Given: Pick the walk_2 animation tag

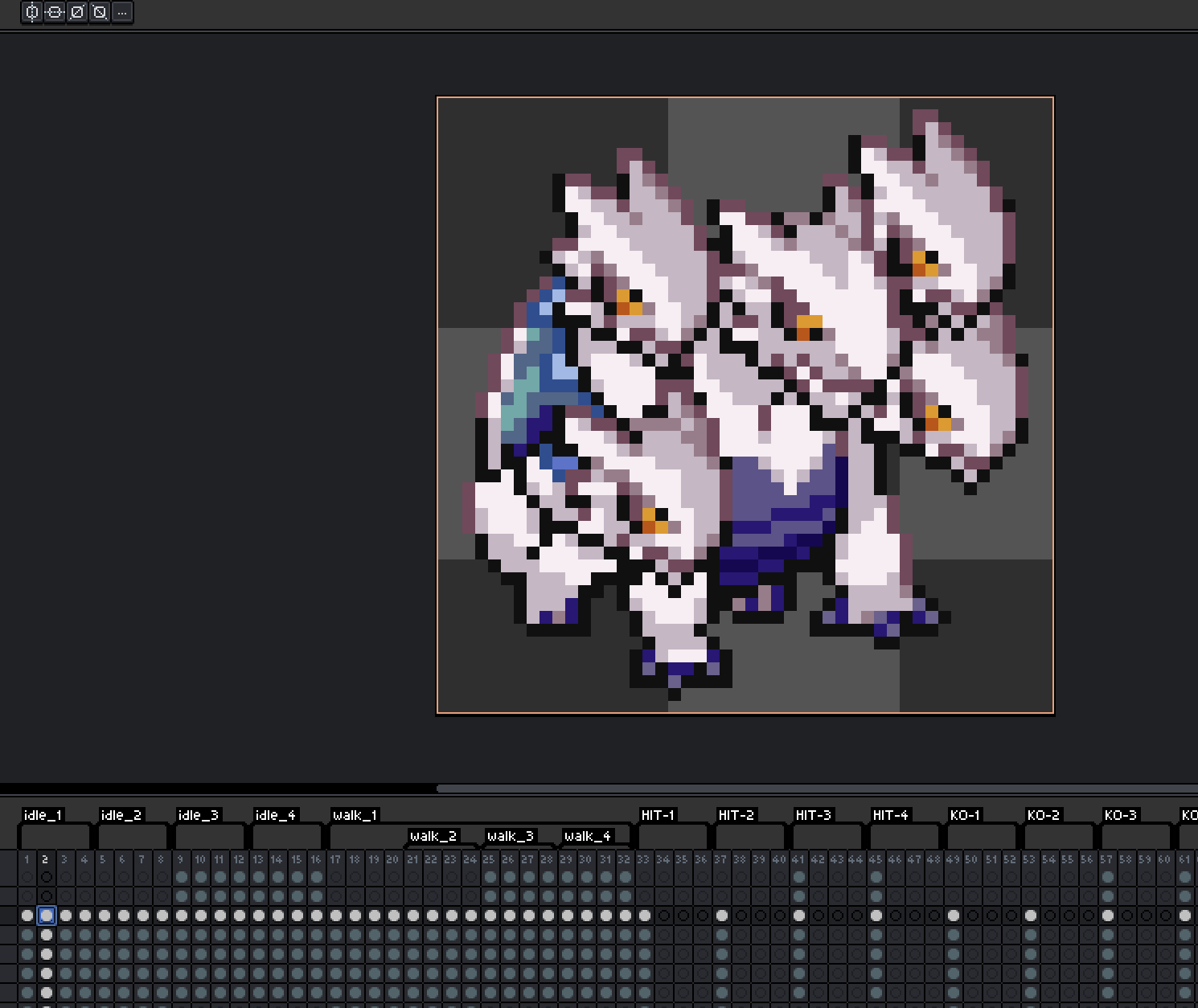Looking at the screenshot, I should coord(433,836).
